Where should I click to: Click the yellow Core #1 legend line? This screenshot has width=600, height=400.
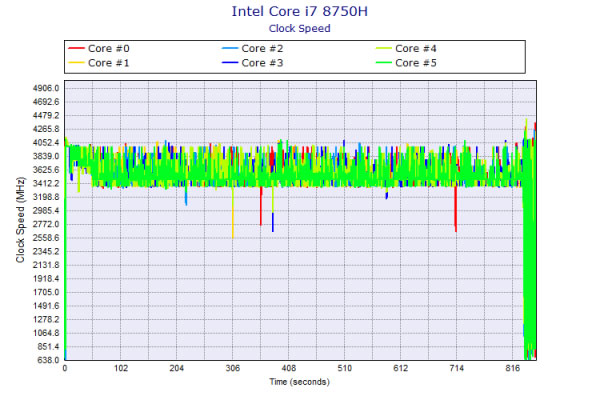pyautogui.click(x=76, y=62)
